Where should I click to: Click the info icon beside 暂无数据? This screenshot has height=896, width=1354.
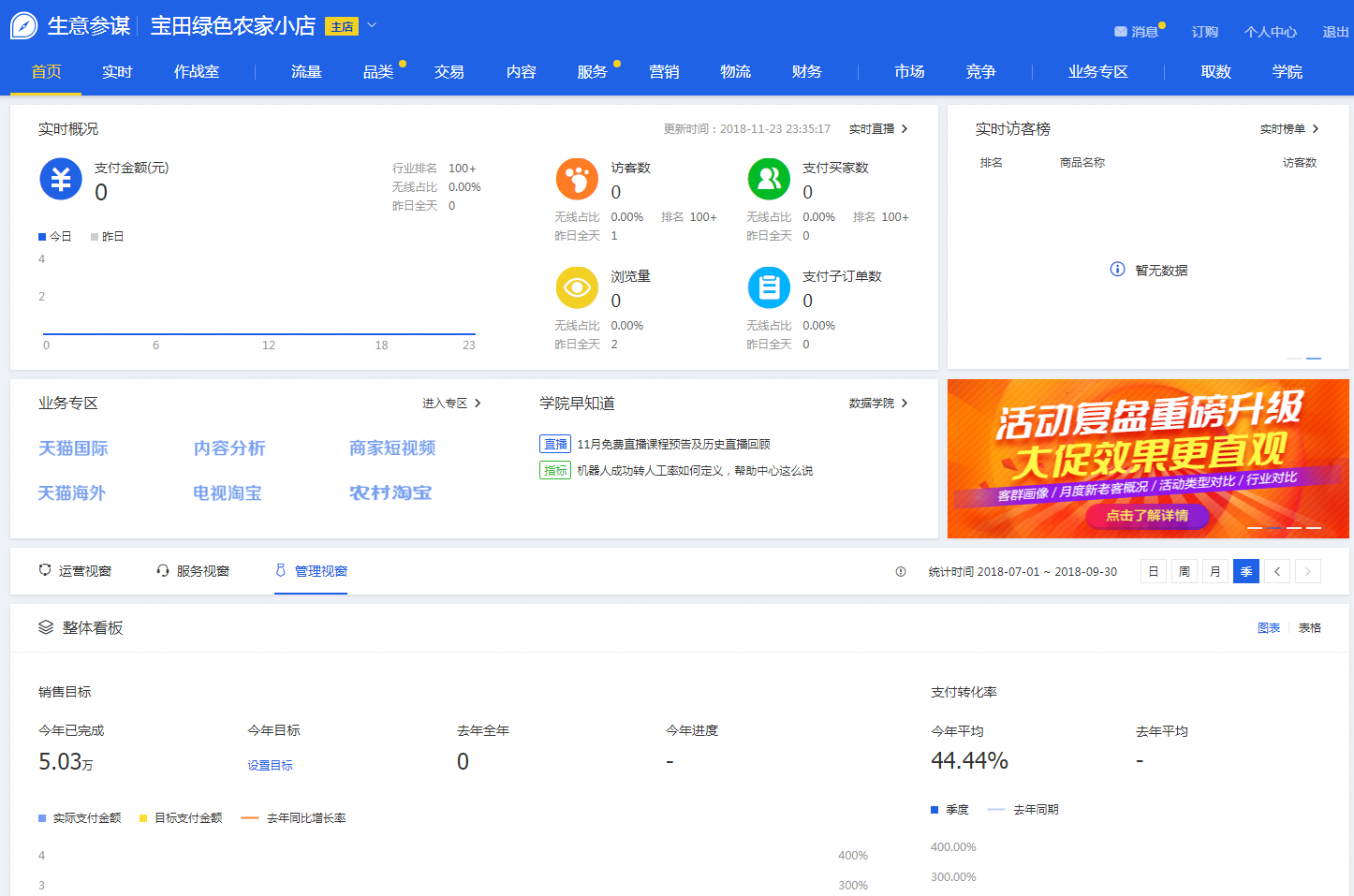[1117, 270]
